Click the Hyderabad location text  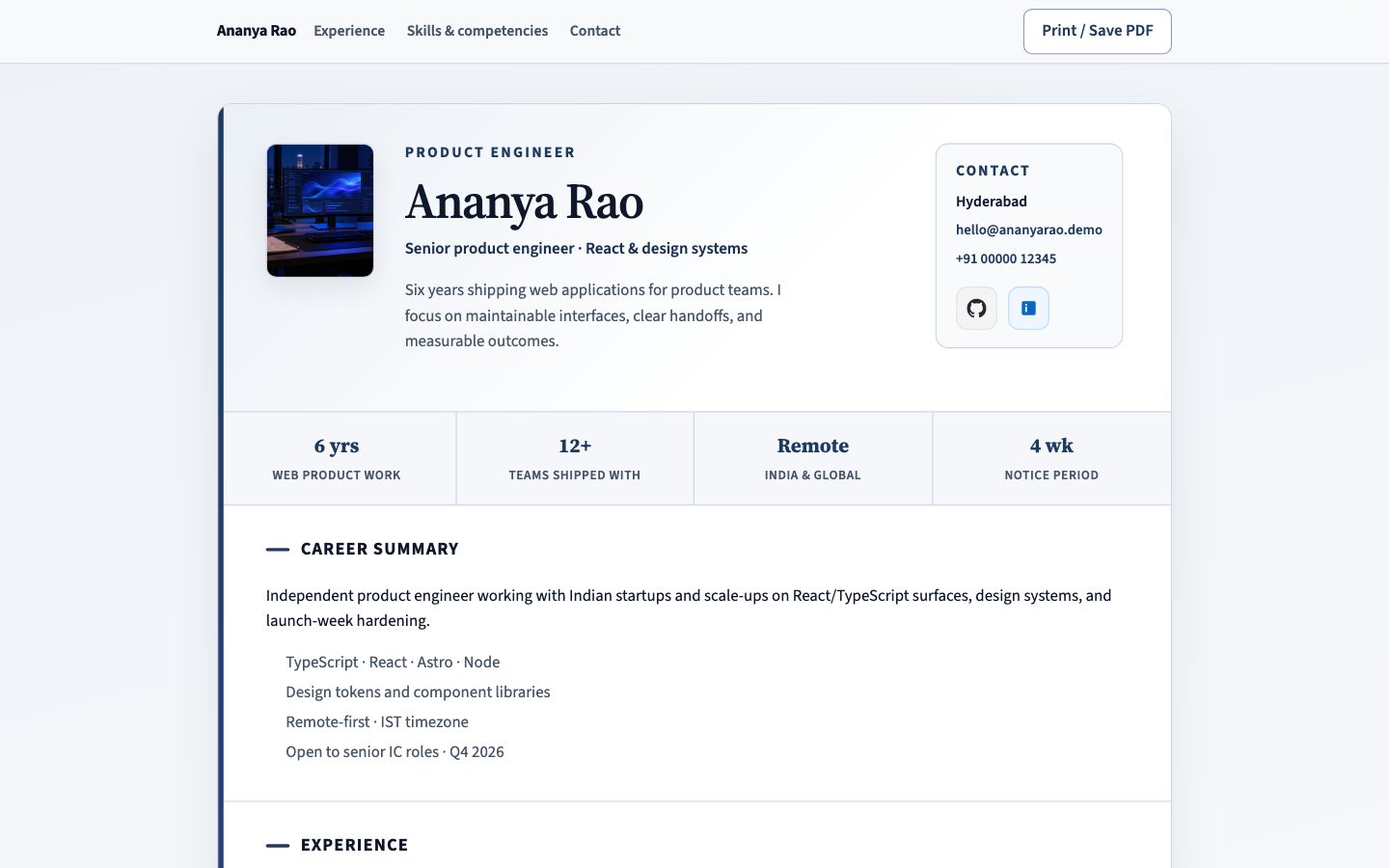tap(992, 202)
